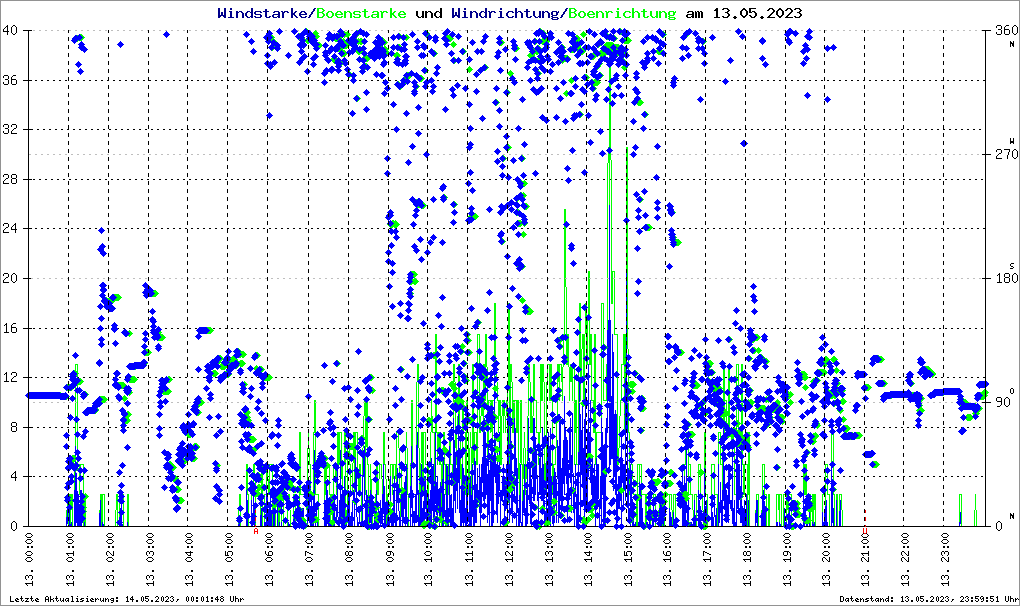Click the 'O' compass letter on right axis
The width and height of the screenshot is (1020, 606).
tap(1012, 391)
